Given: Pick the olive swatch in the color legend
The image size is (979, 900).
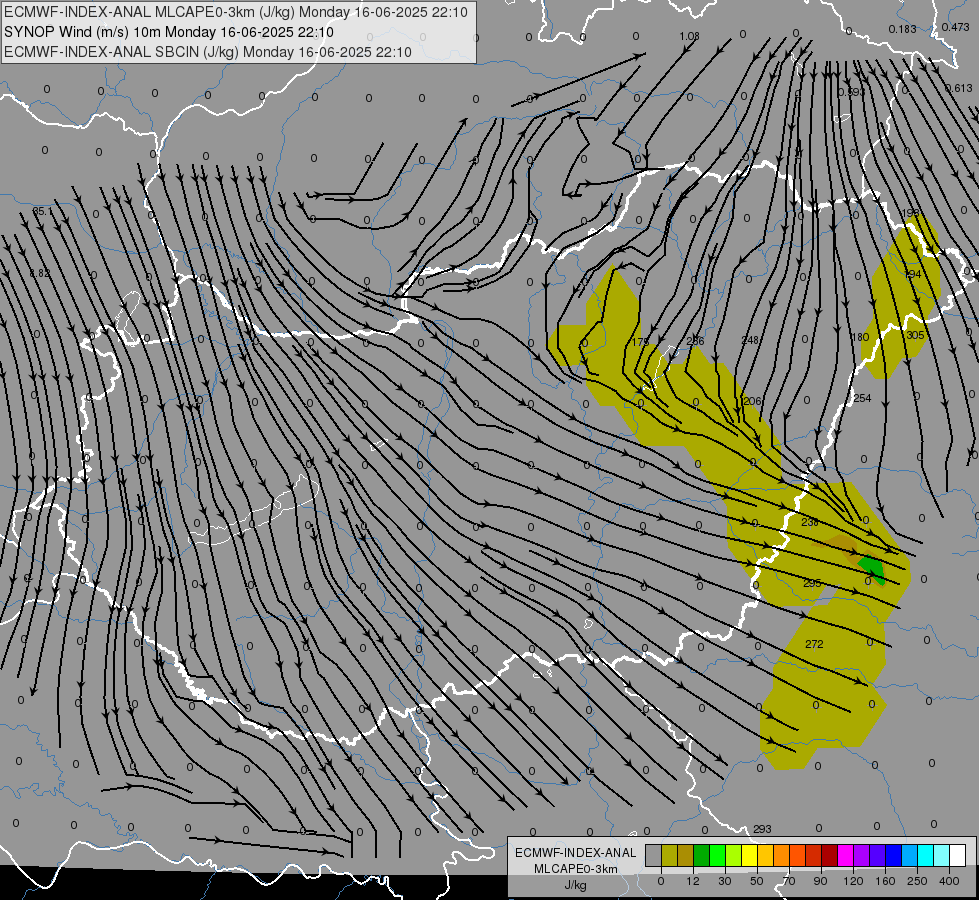Looking at the screenshot, I should (x=669, y=855).
